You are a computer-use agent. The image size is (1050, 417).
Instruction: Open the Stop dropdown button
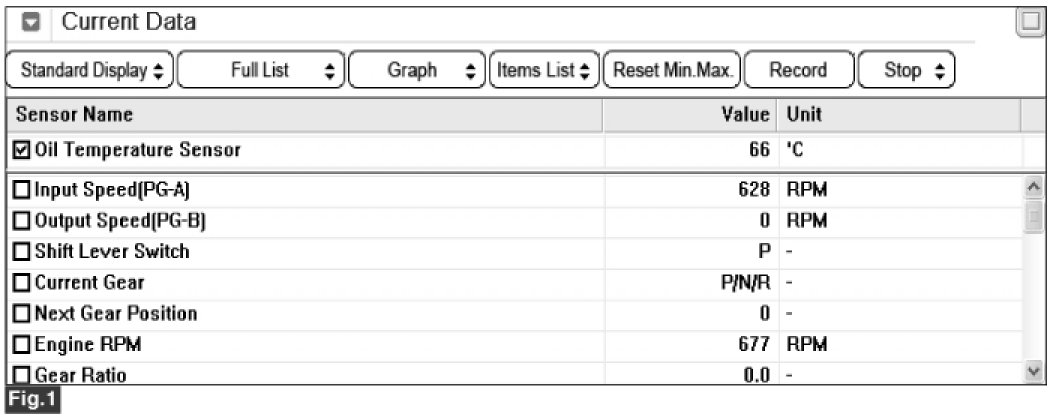point(906,70)
